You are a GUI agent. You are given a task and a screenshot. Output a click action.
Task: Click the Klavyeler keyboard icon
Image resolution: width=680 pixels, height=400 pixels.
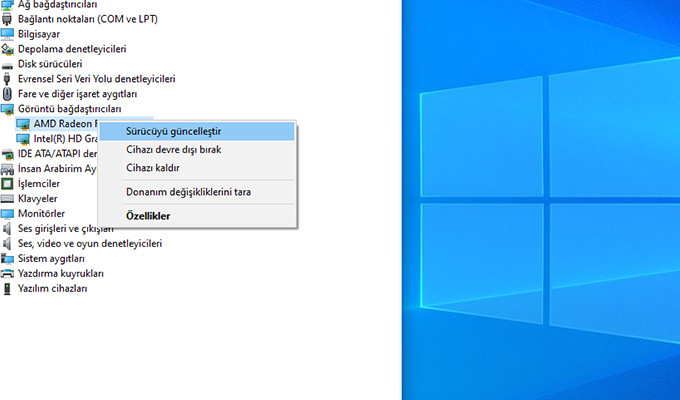tap(7, 199)
